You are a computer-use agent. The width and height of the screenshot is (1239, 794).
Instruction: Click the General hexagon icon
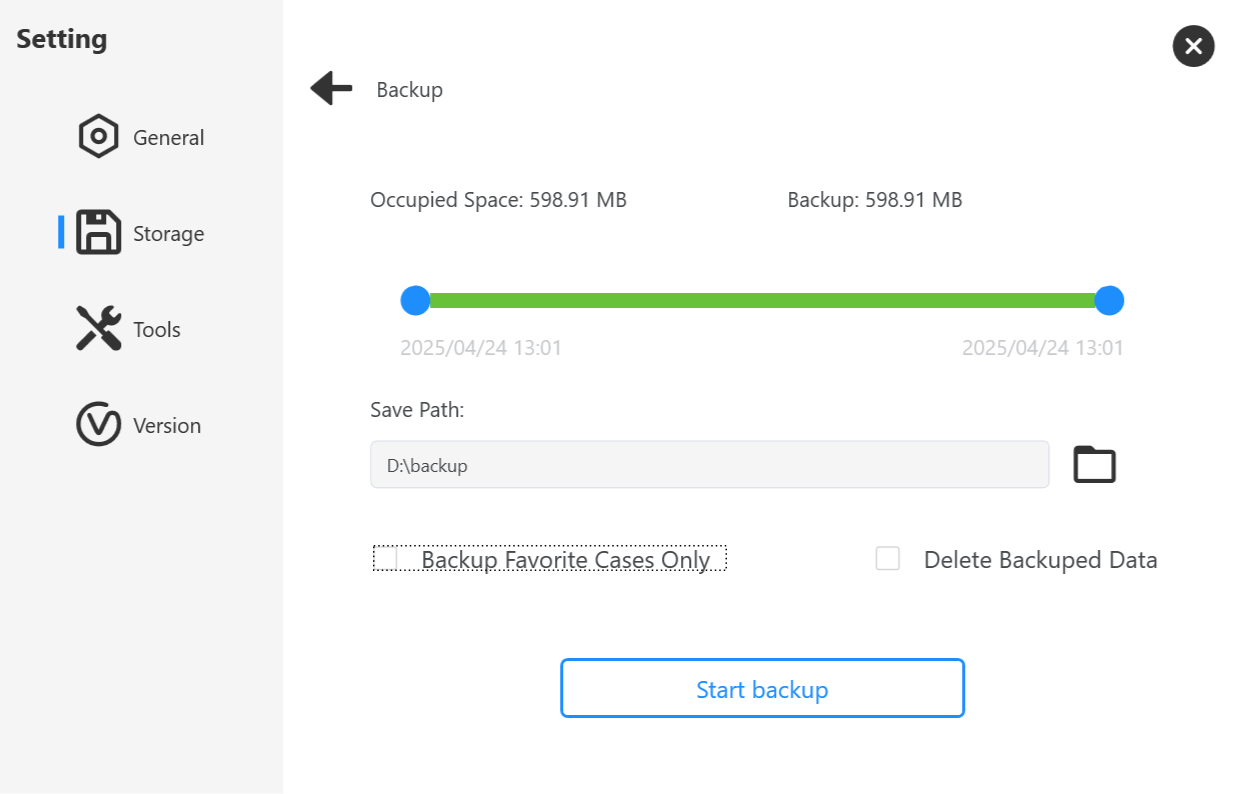click(x=99, y=137)
